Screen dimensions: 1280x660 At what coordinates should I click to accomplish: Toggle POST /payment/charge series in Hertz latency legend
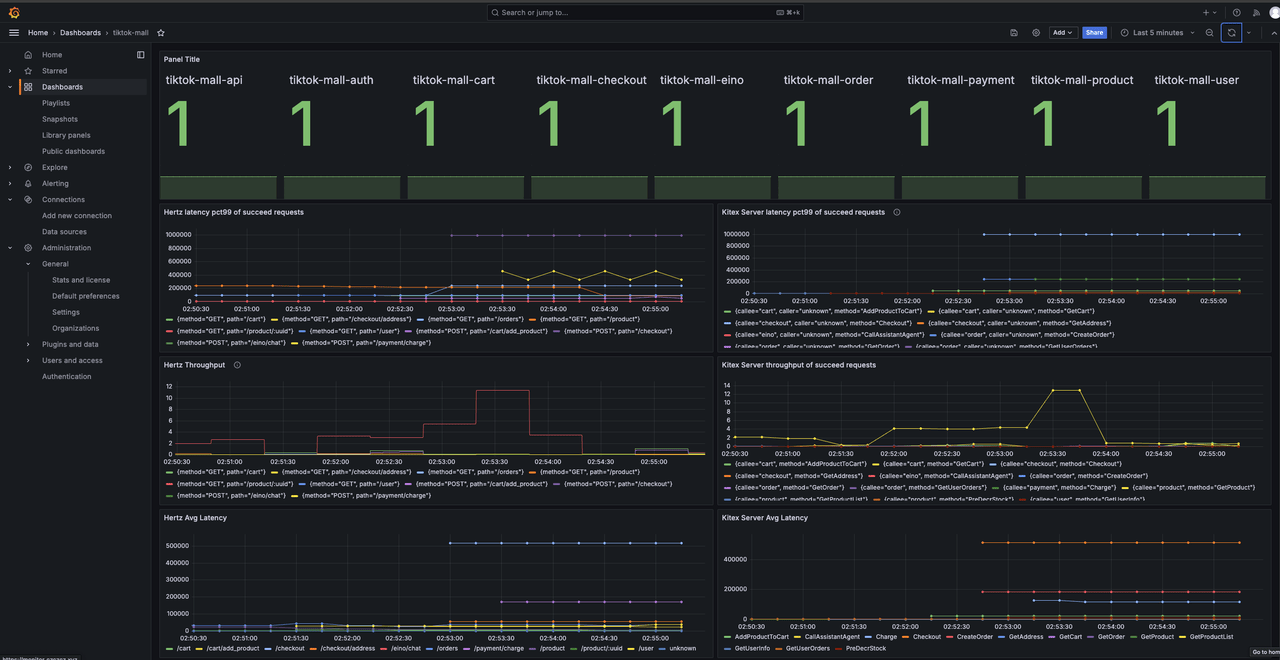365,343
